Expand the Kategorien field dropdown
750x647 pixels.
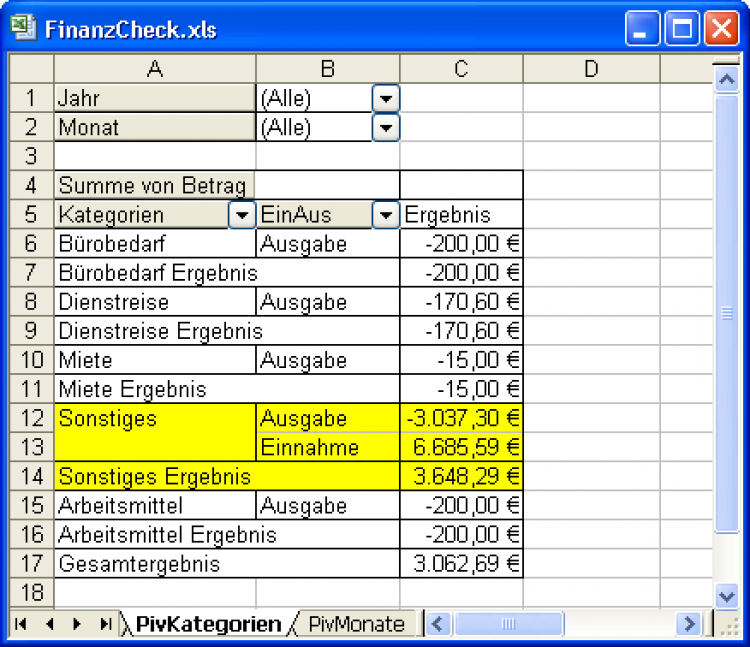click(241, 215)
